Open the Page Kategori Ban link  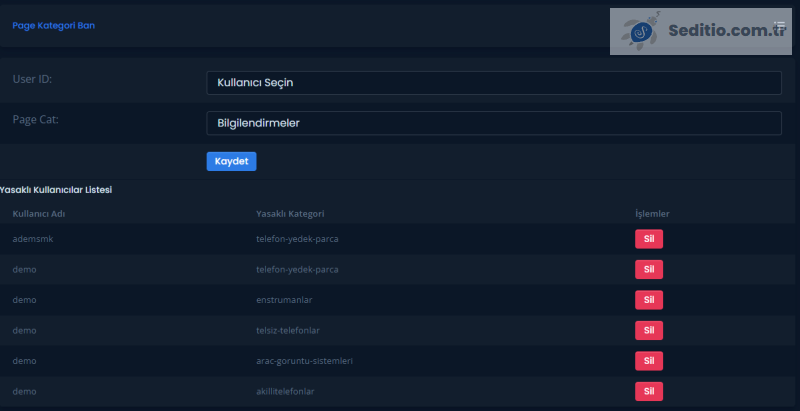54,25
